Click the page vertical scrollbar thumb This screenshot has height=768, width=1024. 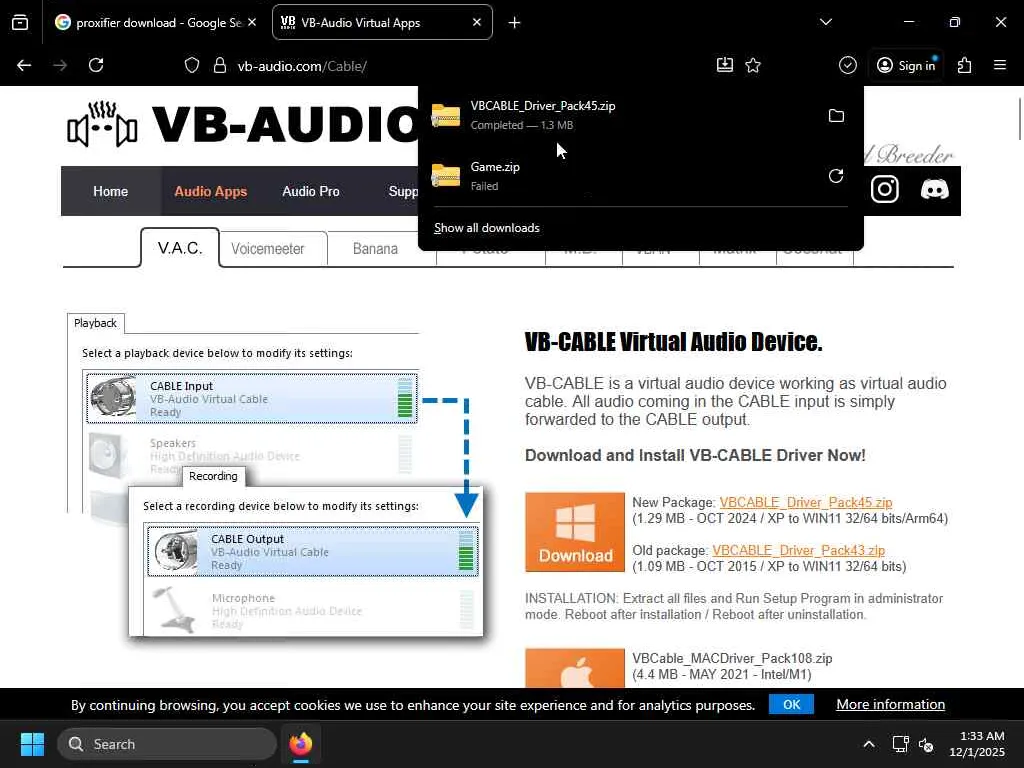tap(1019, 118)
